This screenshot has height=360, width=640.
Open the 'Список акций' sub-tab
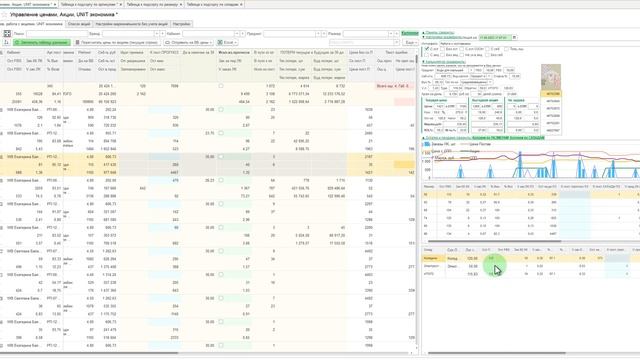79,24
